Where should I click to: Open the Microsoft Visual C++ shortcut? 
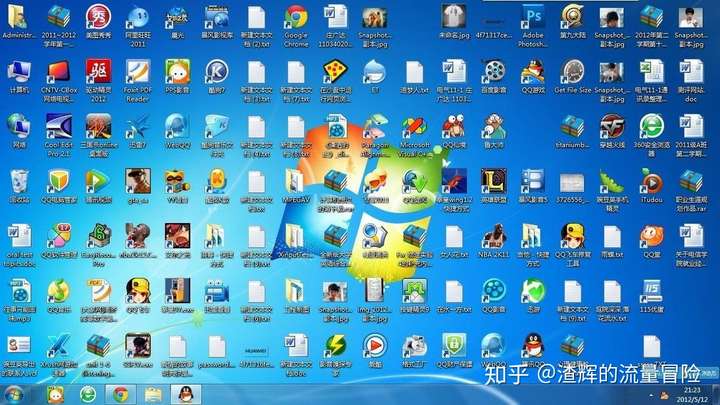pos(415,127)
